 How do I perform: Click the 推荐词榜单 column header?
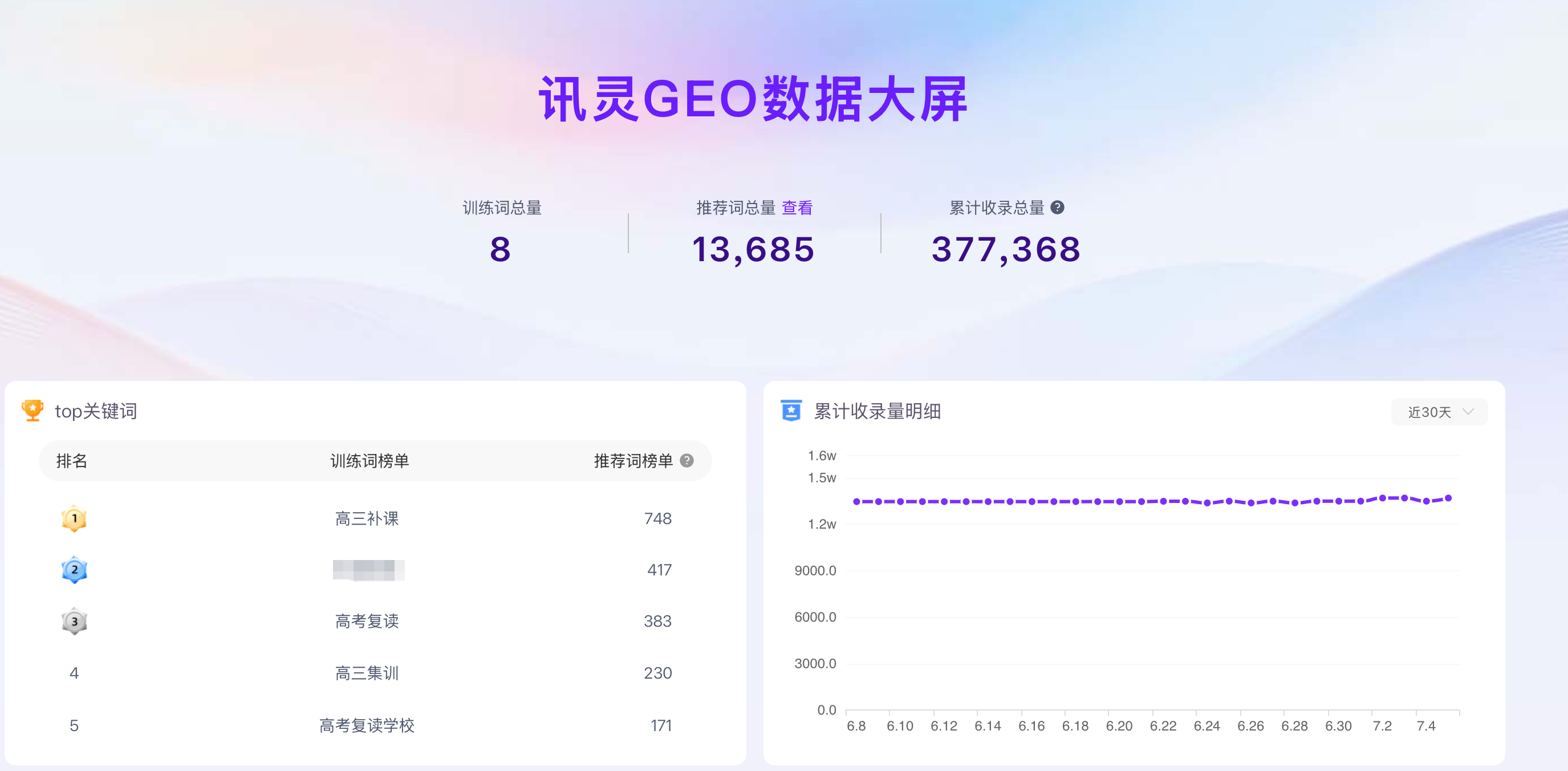pos(633,461)
